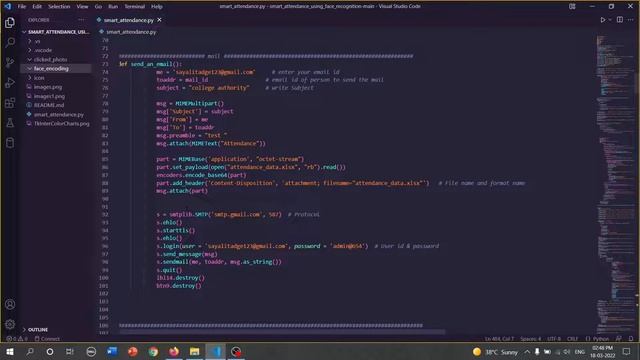
Task: Open the Run menu
Action: 113,6
